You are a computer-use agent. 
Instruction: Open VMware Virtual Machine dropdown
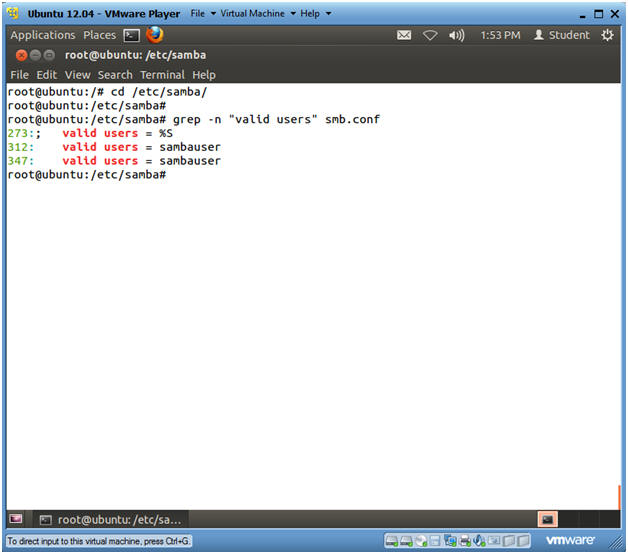(258, 14)
